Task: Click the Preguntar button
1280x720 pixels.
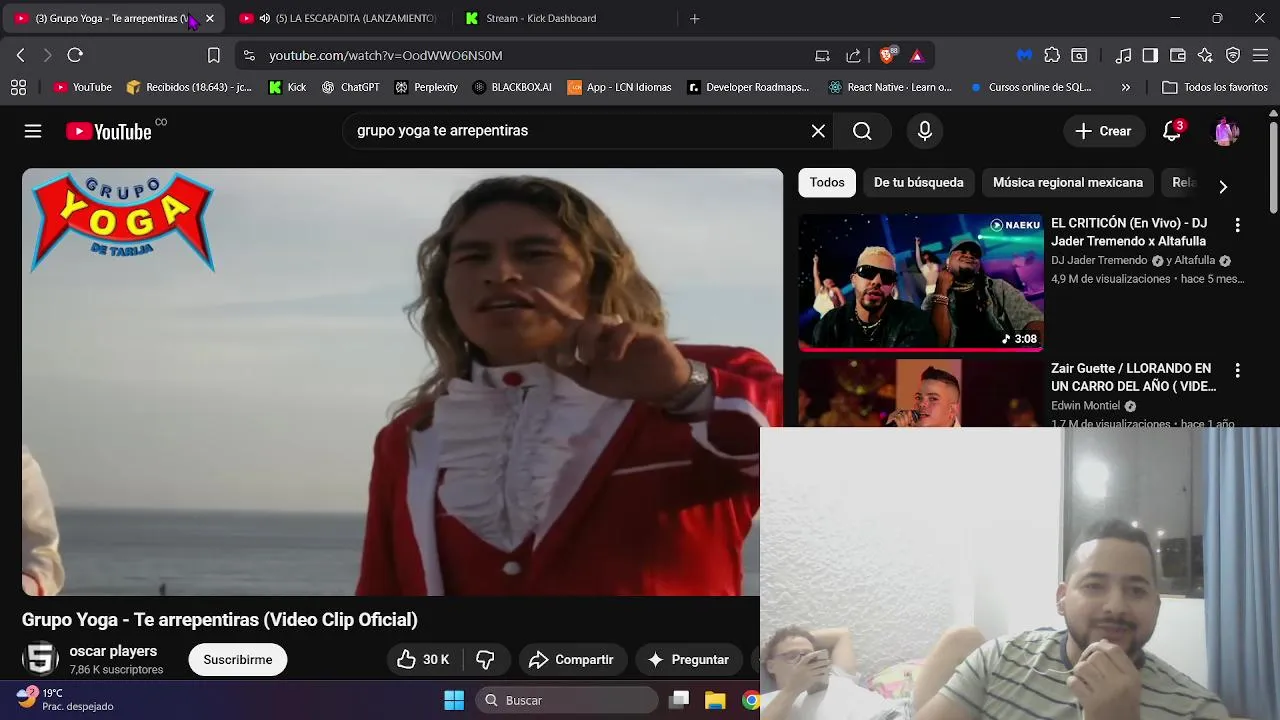Action: click(688, 660)
